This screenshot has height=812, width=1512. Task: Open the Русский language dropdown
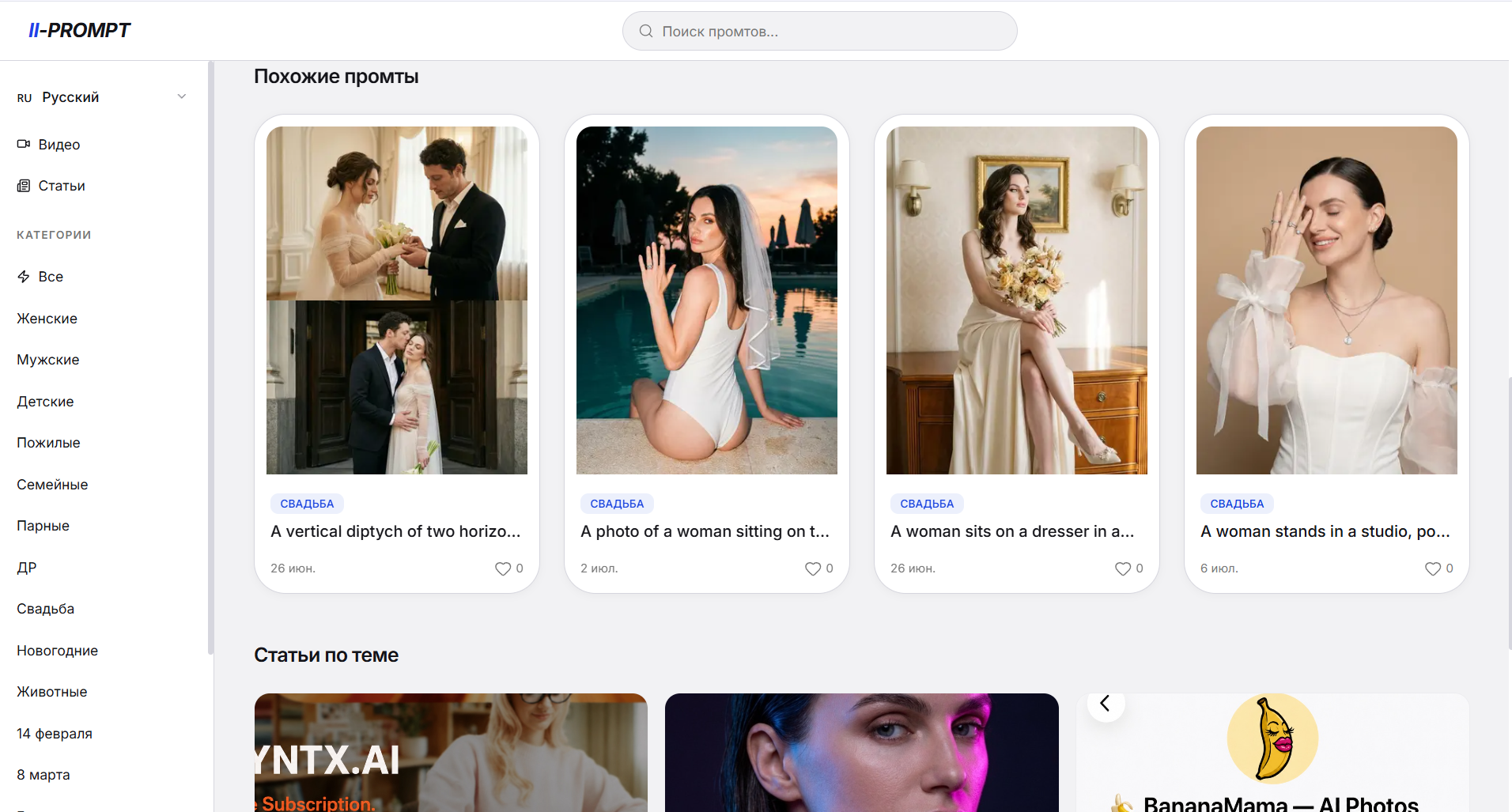tap(103, 97)
